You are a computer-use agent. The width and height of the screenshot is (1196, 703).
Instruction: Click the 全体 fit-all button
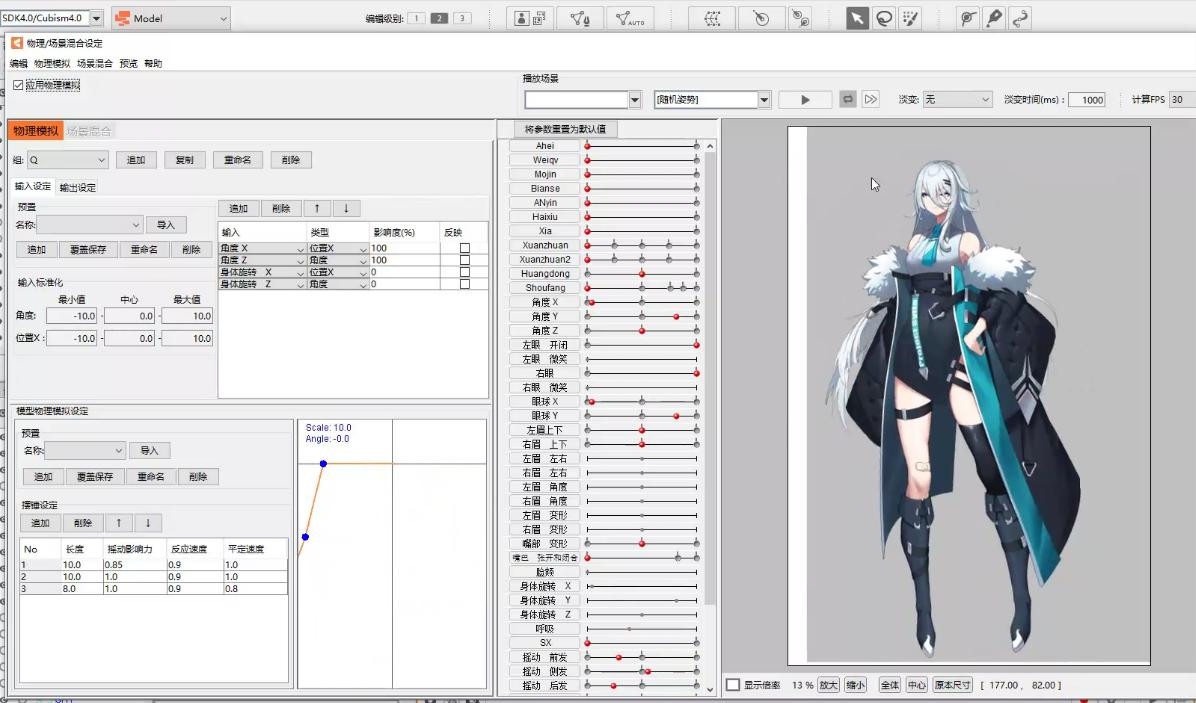coord(889,685)
